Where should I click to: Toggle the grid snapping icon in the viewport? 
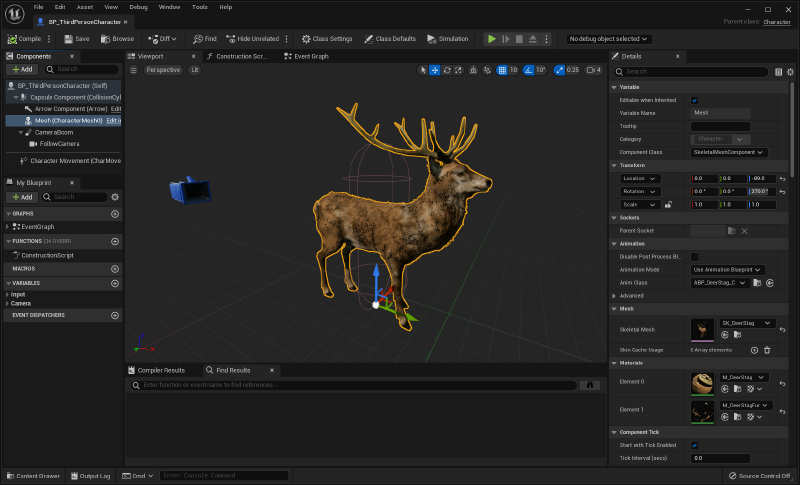[x=502, y=70]
